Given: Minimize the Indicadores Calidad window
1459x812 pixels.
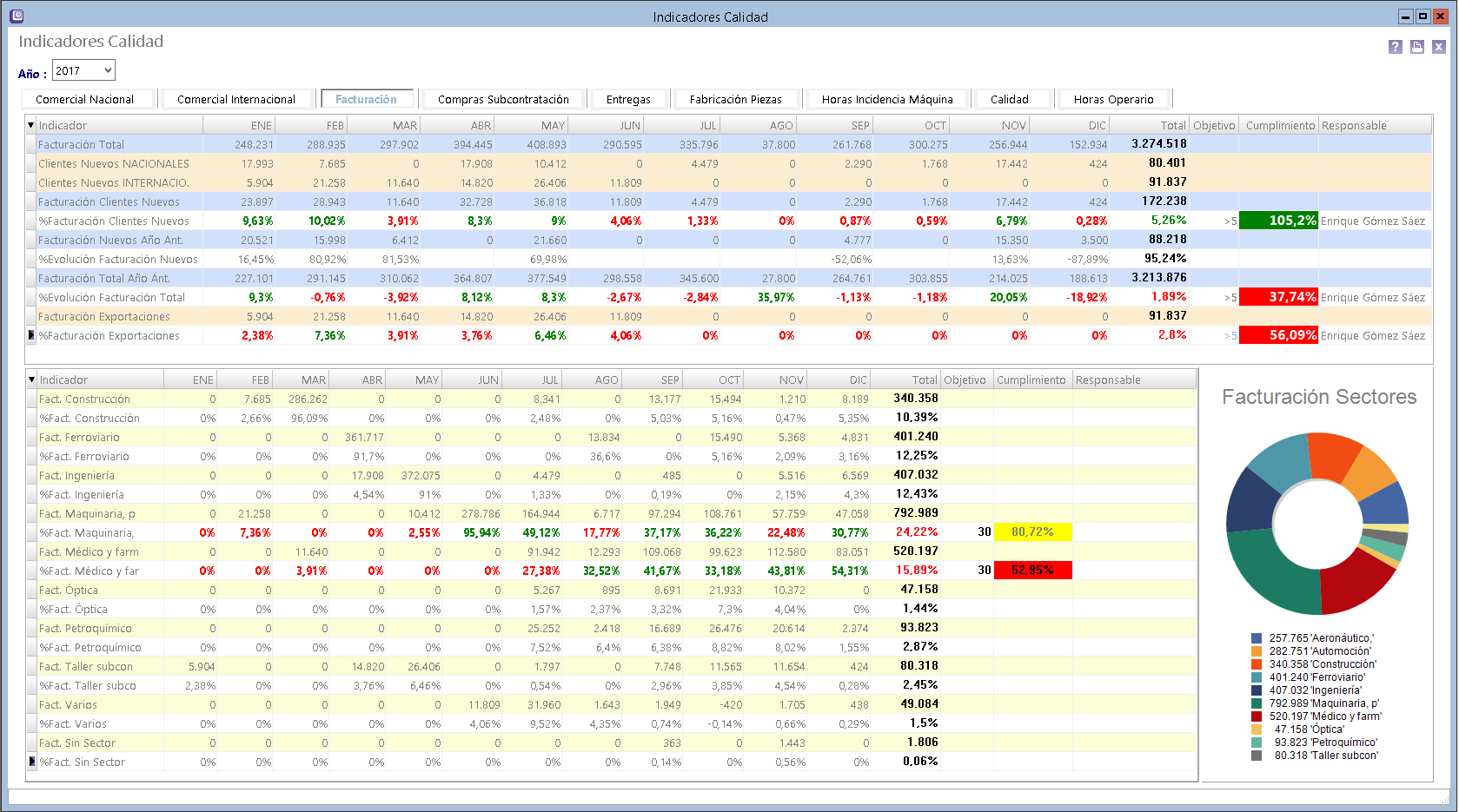Looking at the screenshot, I should 1405,16.
